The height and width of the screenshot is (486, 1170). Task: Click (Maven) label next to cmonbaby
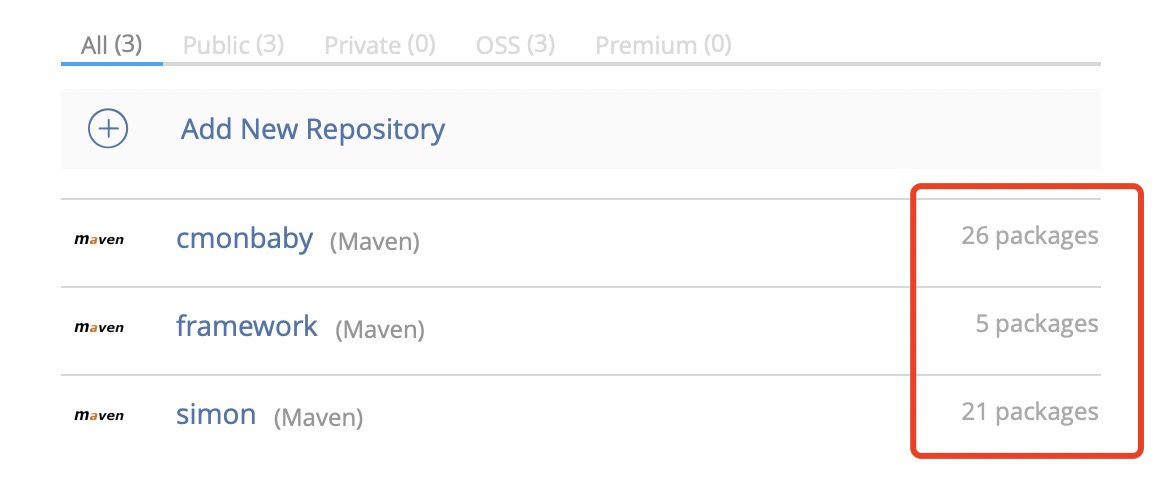point(375,242)
